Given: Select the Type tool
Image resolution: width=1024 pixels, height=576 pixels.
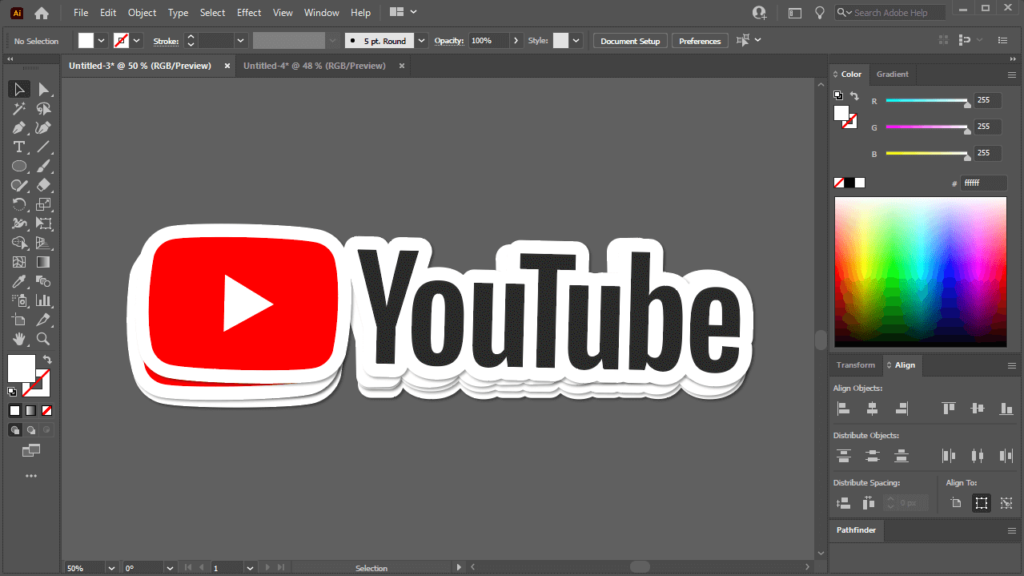Looking at the screenshot, I should pos(18,147).
